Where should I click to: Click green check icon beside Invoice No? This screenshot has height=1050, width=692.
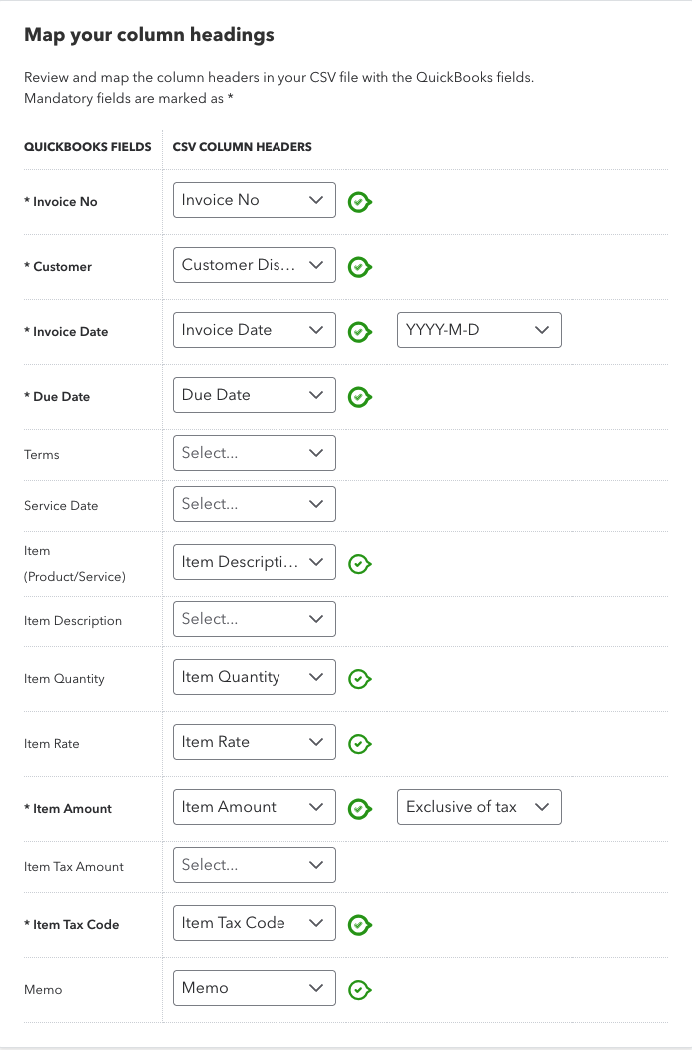[x=359, y=202]
